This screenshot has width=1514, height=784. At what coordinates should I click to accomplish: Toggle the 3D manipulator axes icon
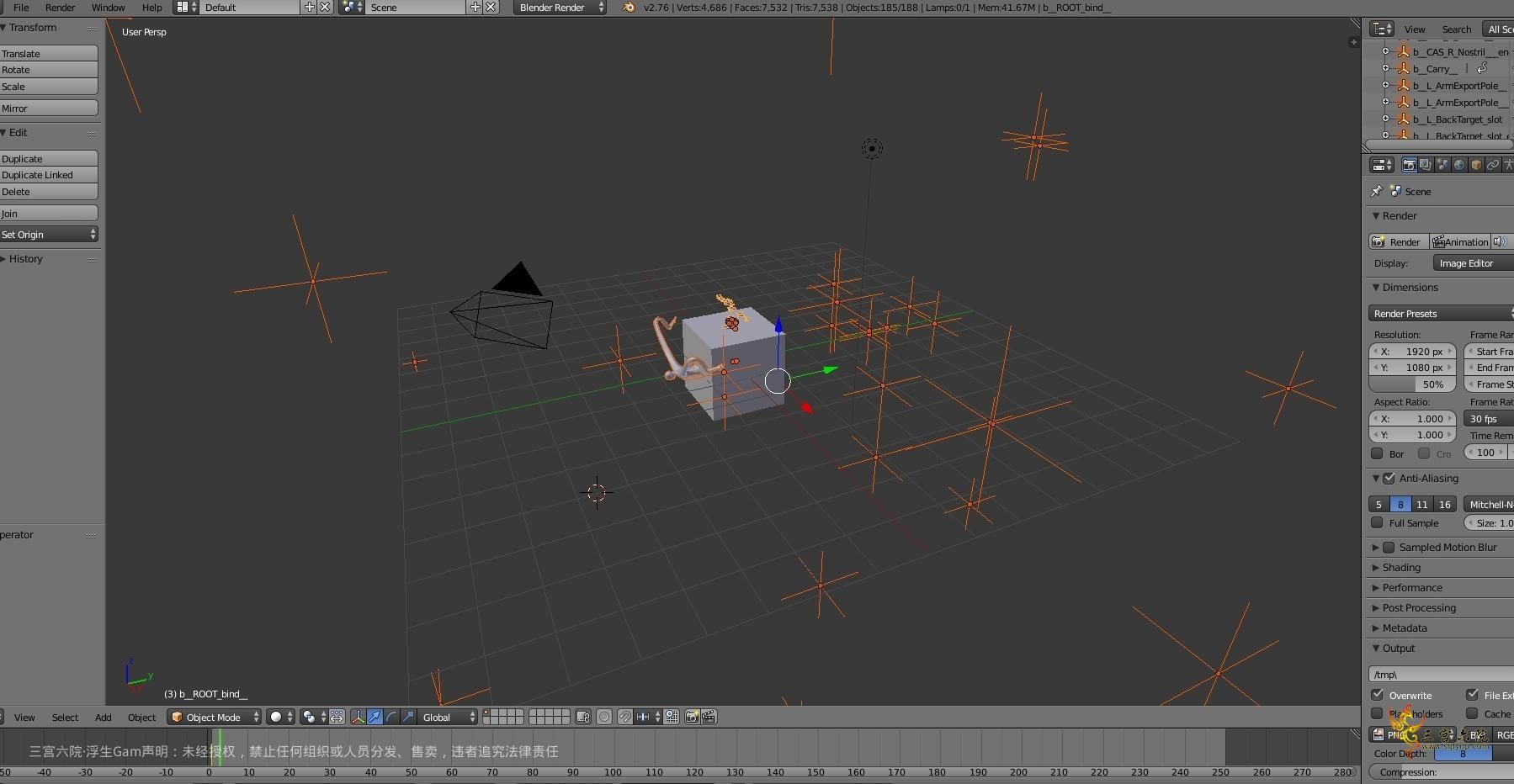coord(358,717)
